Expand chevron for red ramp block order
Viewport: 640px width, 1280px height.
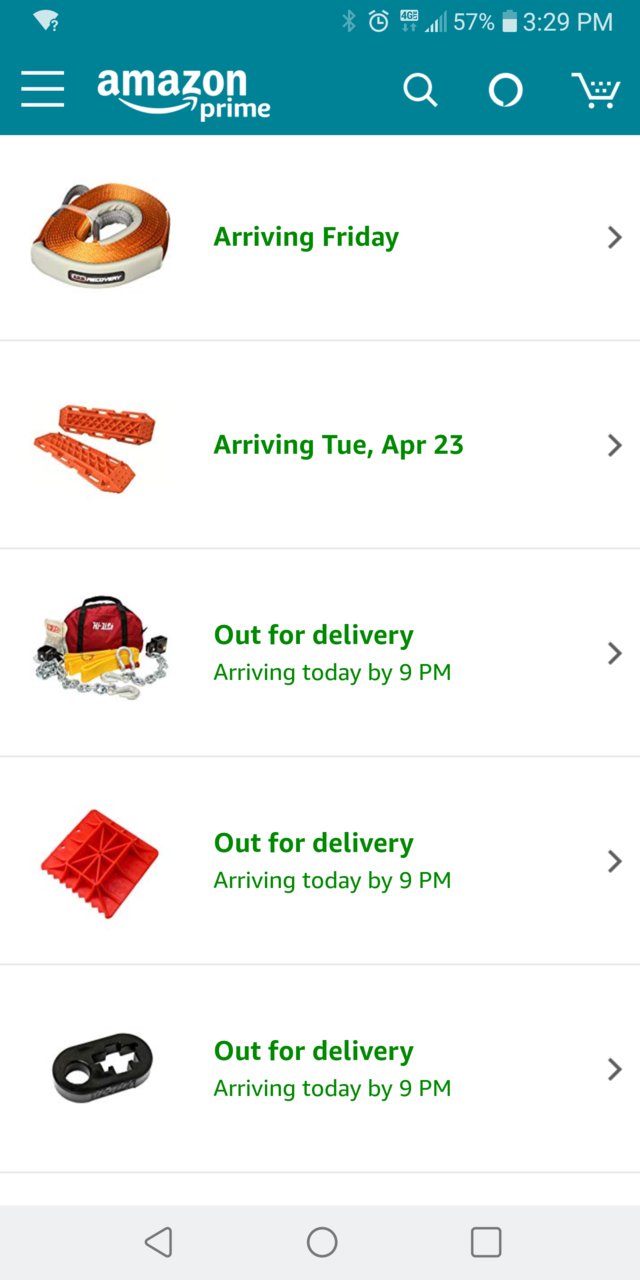click(x=615, y=861)
